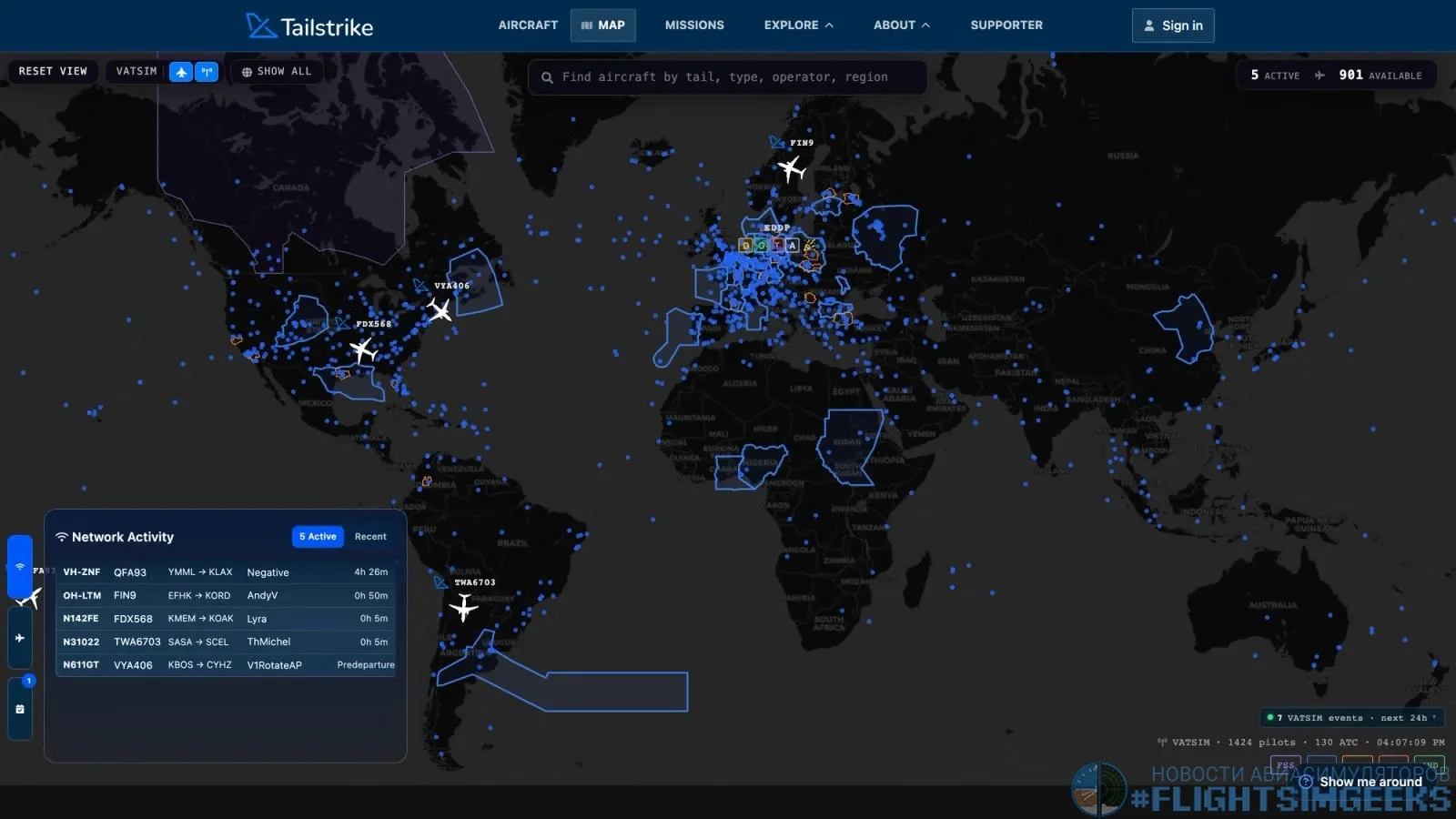Image resolution: width=1456 pixels, height=819 pixels.
Task: Click the VYA406 callsign label on map
Action: pyautogui.click(x=451, y=286)
